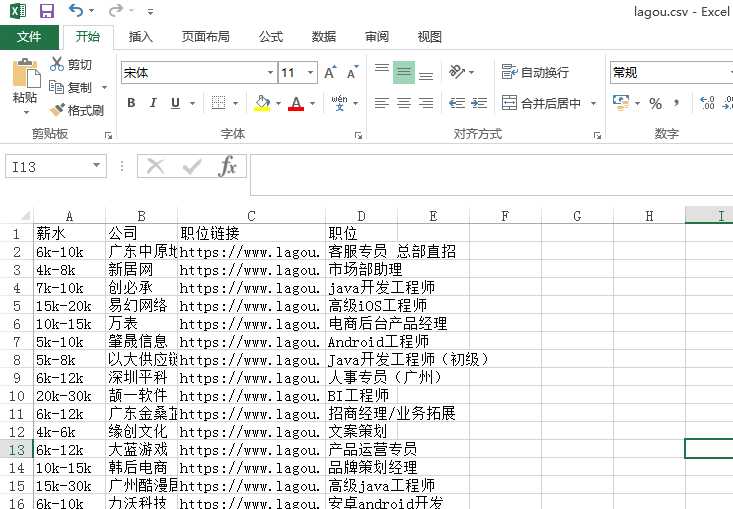Click the Excel application logo icon

[x=18, y=11]
